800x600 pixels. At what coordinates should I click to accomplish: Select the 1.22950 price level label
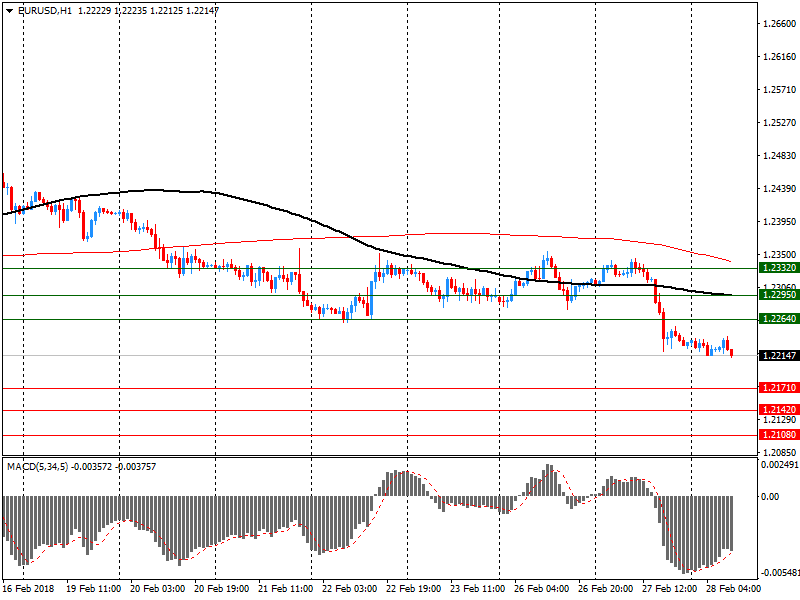click(x=778, y=295)
